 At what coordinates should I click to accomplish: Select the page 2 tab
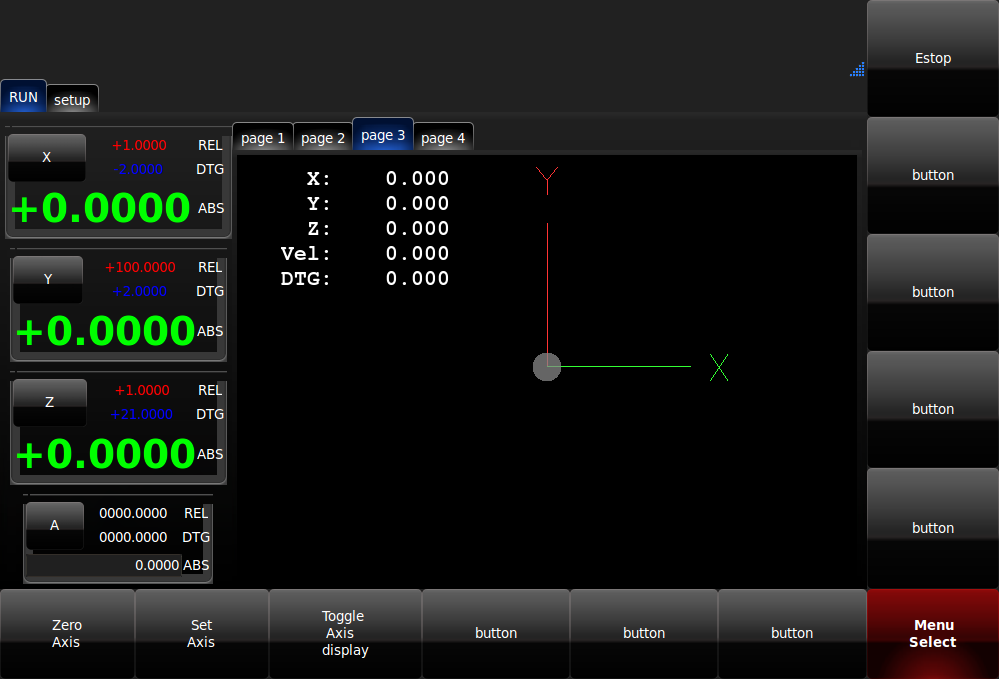pos(322,138)
